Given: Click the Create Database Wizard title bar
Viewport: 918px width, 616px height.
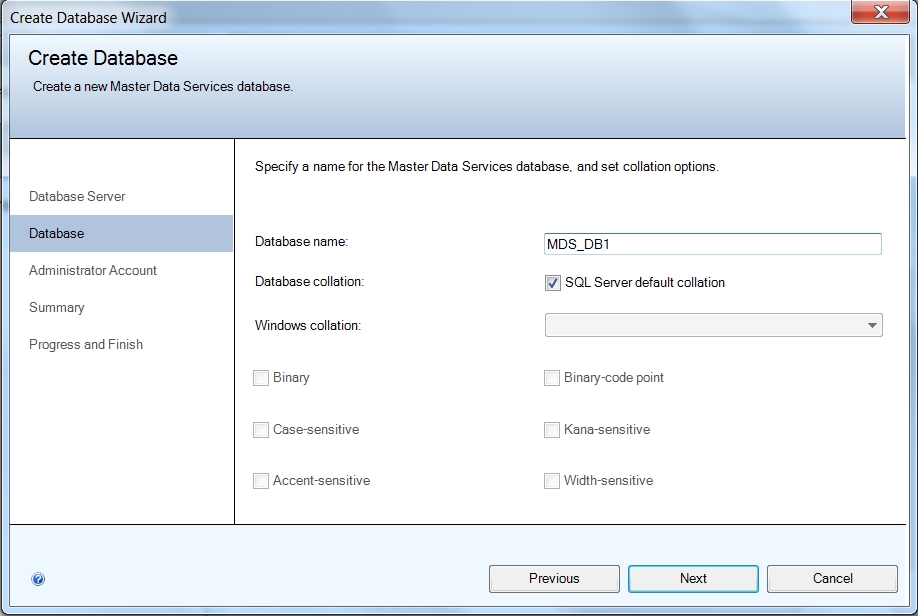Looking at the screenshot, I should click(400, 17).
